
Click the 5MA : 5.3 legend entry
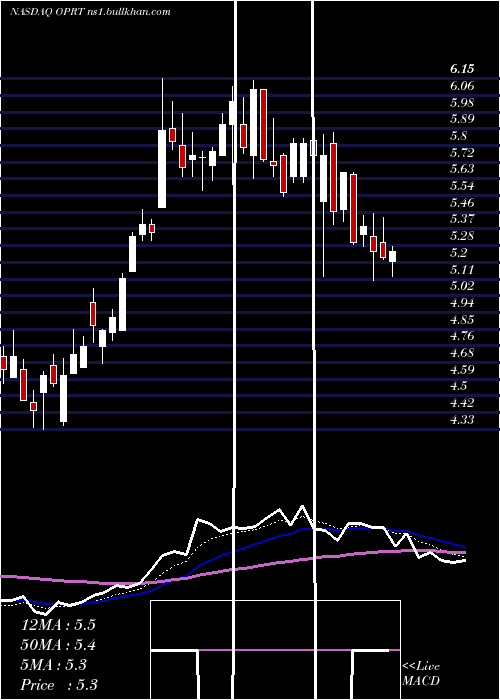(54, 665)
